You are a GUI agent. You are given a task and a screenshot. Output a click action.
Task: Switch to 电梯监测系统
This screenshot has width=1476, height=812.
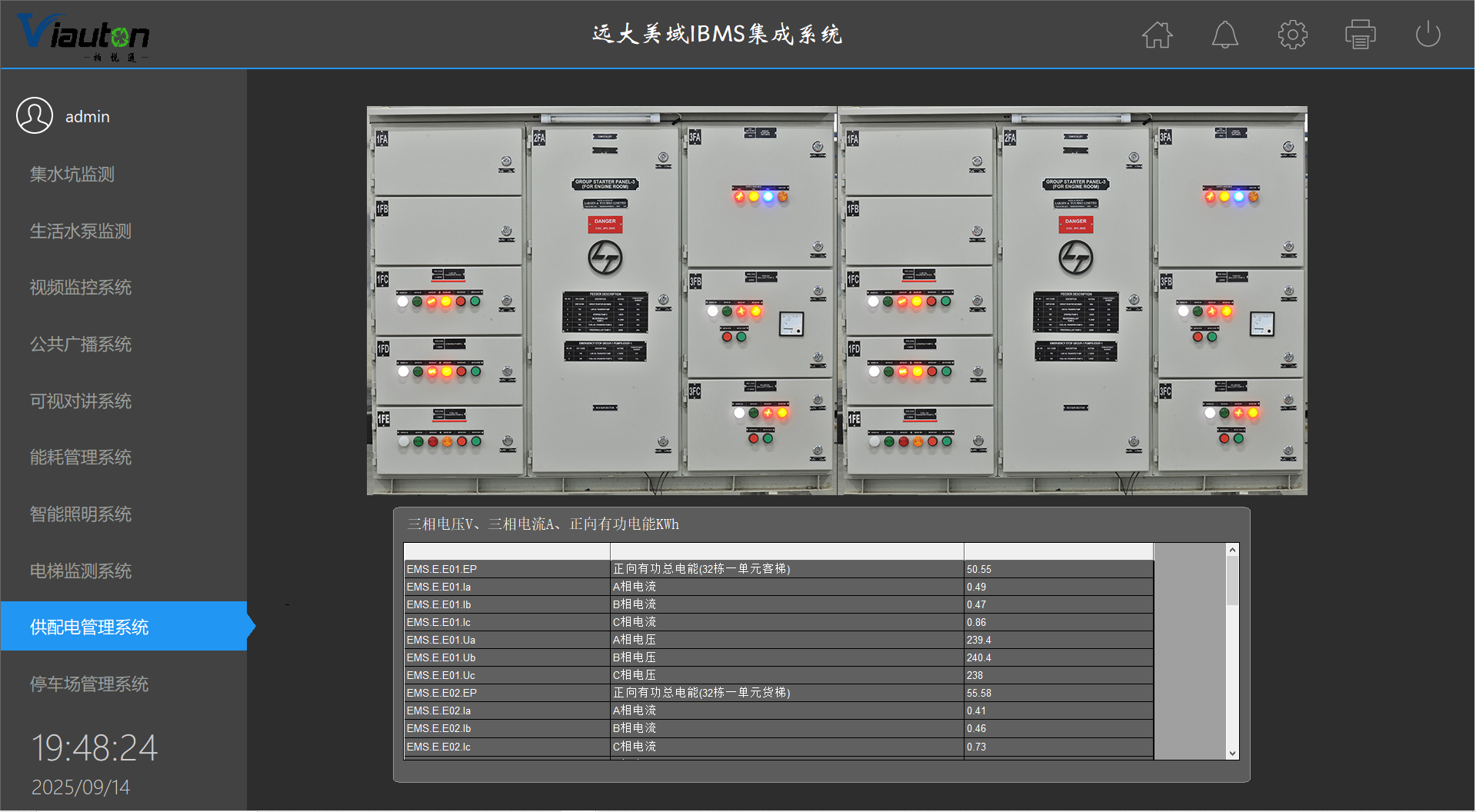[x=81, y=571]
